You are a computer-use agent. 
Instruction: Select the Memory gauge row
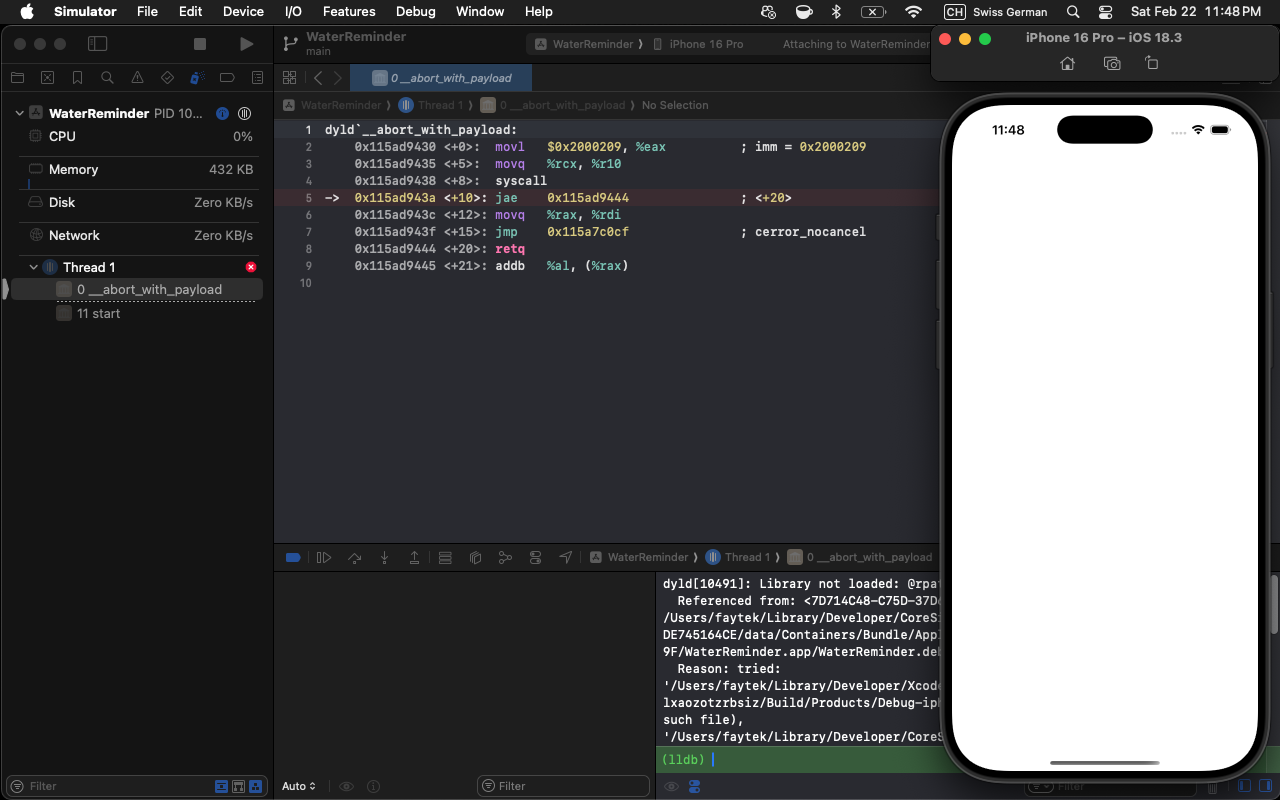[x=137, y=170]
